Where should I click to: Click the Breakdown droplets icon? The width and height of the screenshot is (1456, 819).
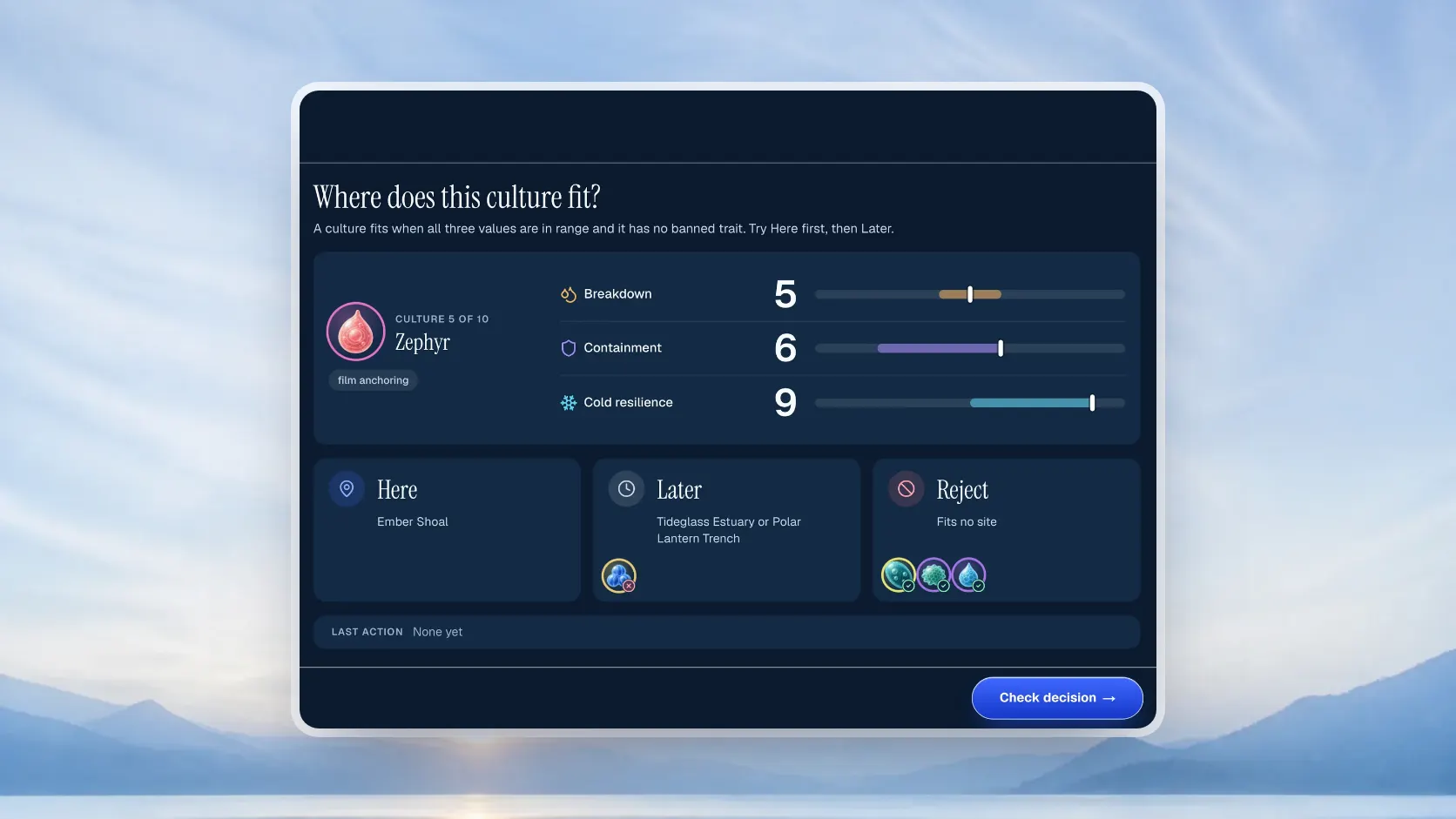569,294
